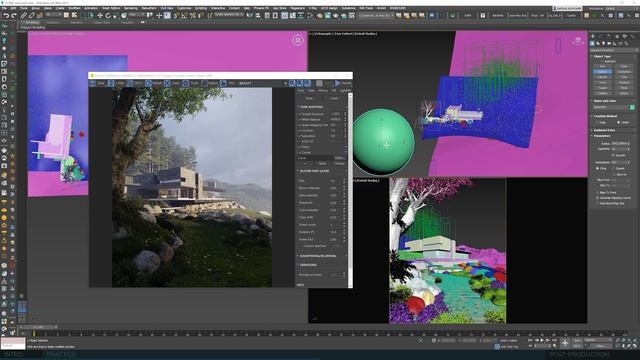Click the Redo arrow in main toolbar
640x360 pixels.
[14, 16]
